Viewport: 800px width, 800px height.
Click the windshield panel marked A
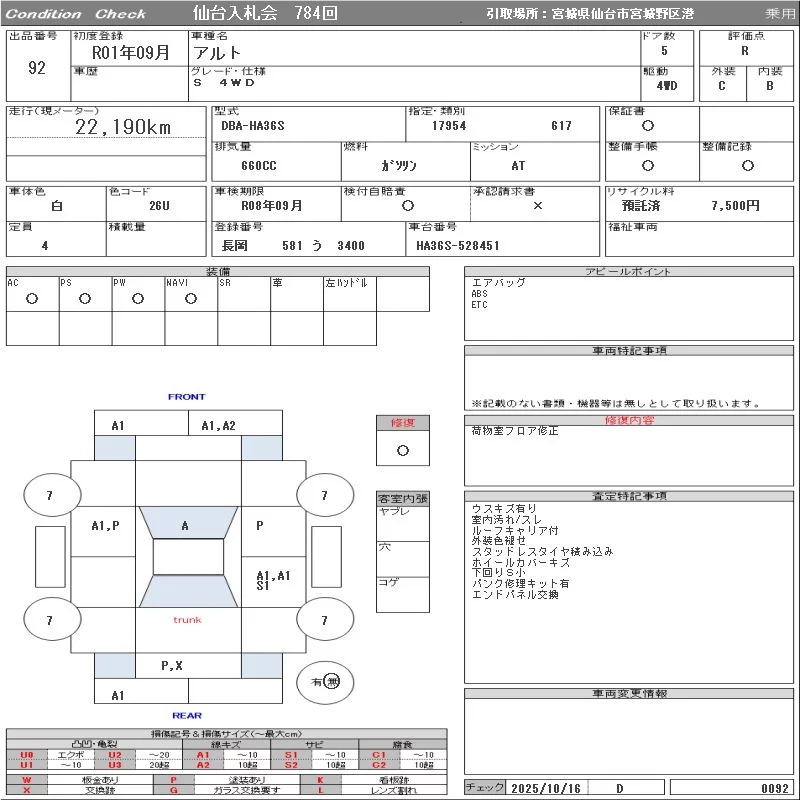point(185,525)
